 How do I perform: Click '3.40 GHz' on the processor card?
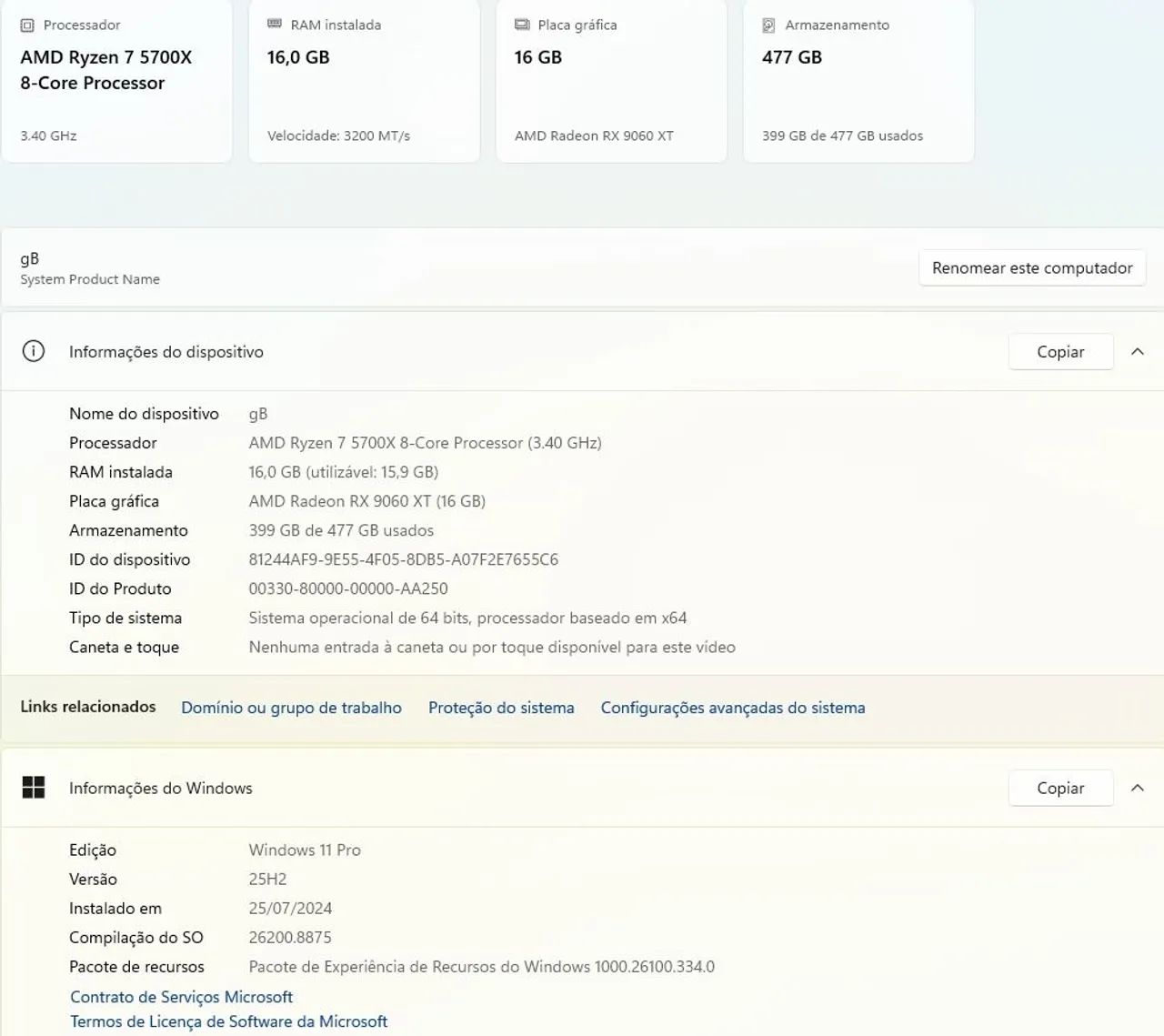tap(48, 136)
